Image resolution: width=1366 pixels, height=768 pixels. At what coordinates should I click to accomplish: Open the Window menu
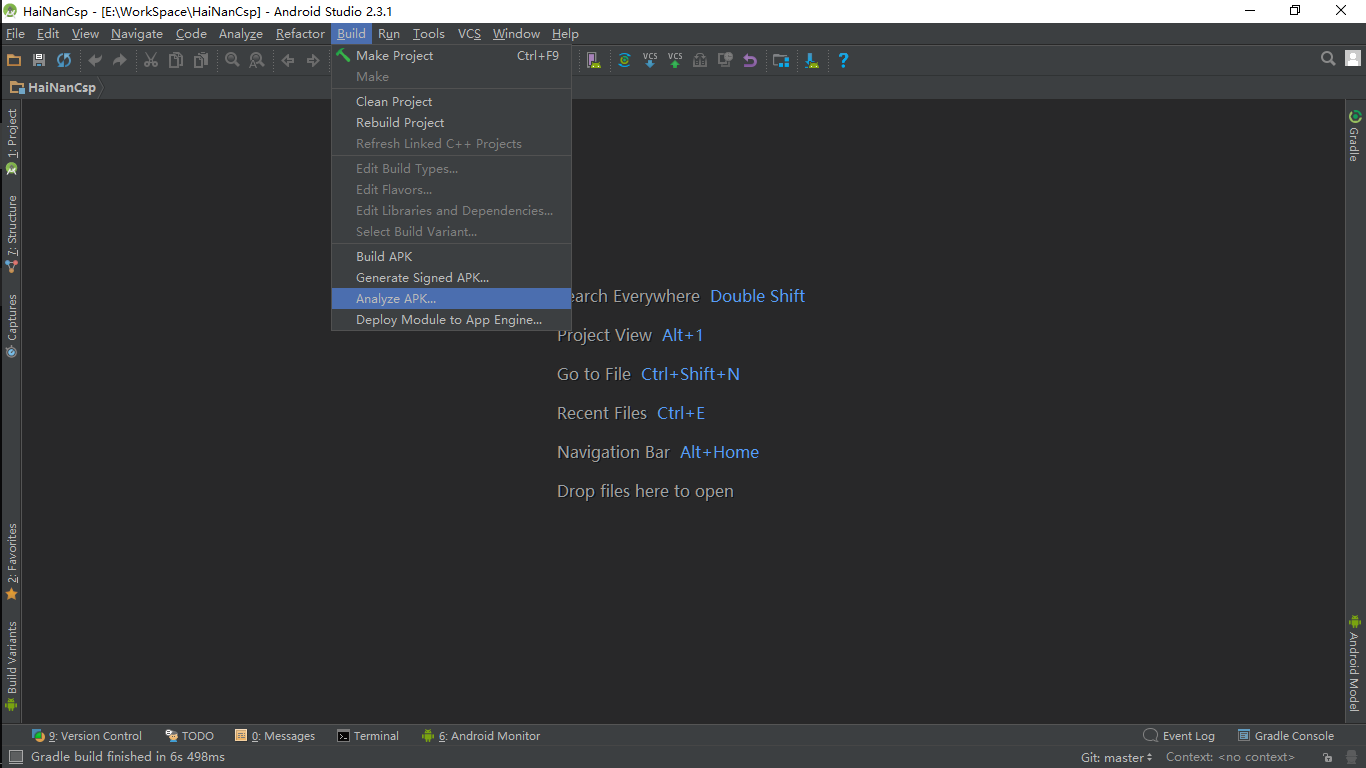(x=516, y=34)
